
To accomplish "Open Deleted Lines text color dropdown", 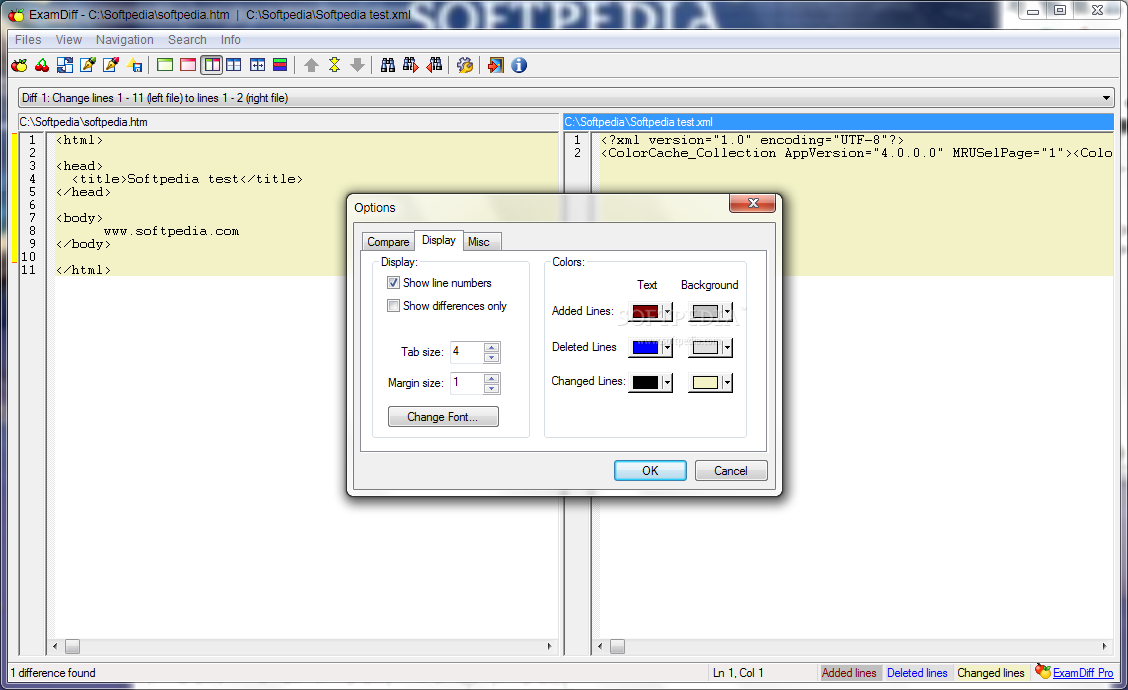I will (668, 348).
